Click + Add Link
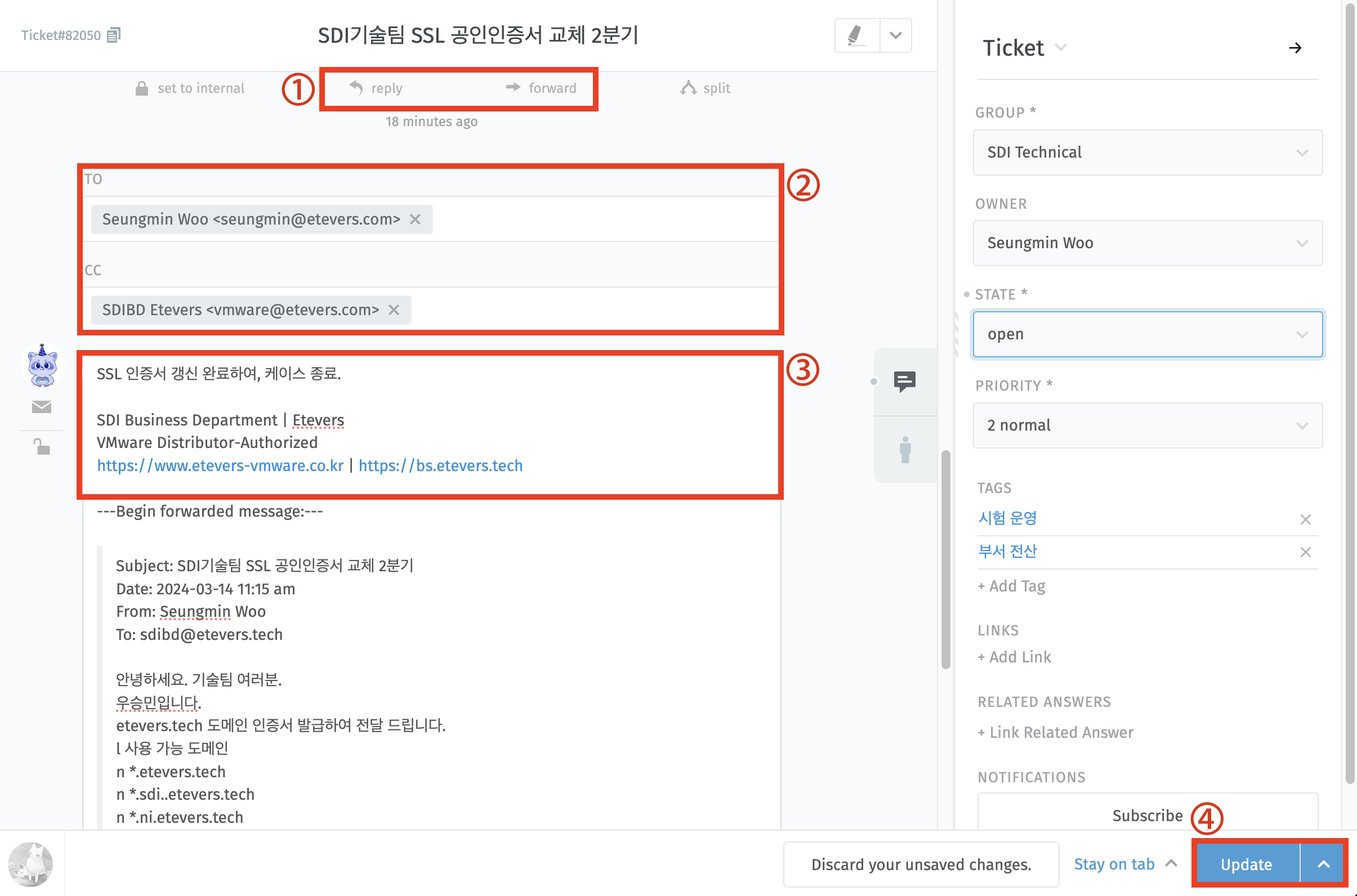This screenshot has height=896, width=1357. pos(1014,657)
